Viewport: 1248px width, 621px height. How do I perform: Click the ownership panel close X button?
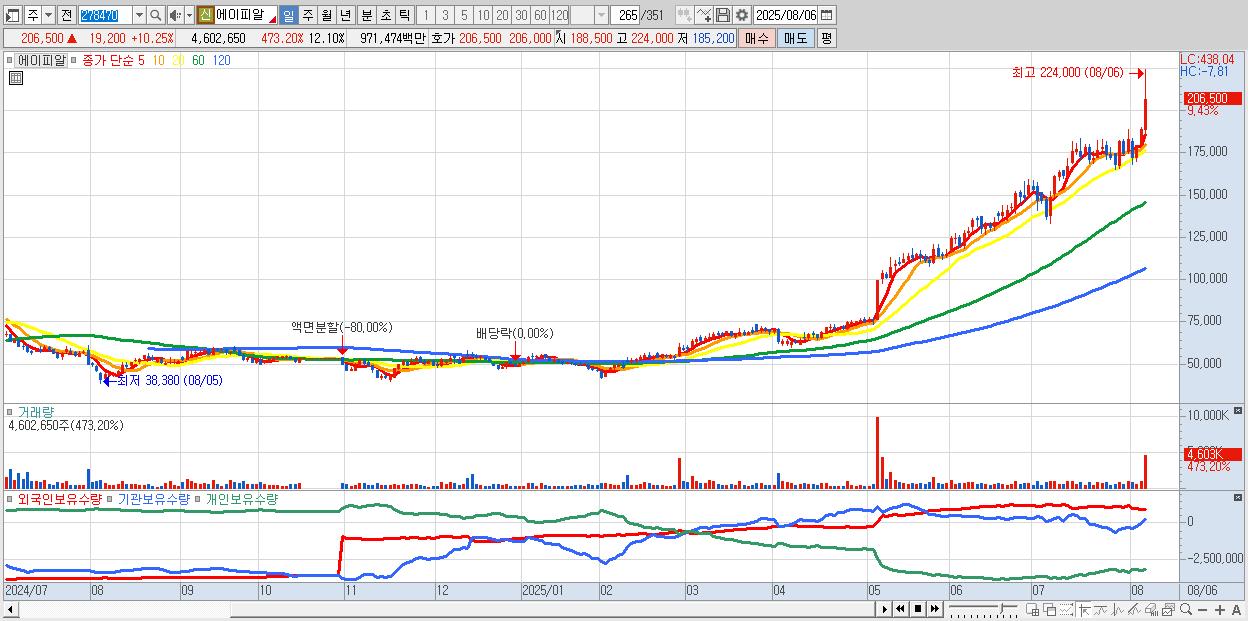pyautogui.click(x=1240, y=496)
